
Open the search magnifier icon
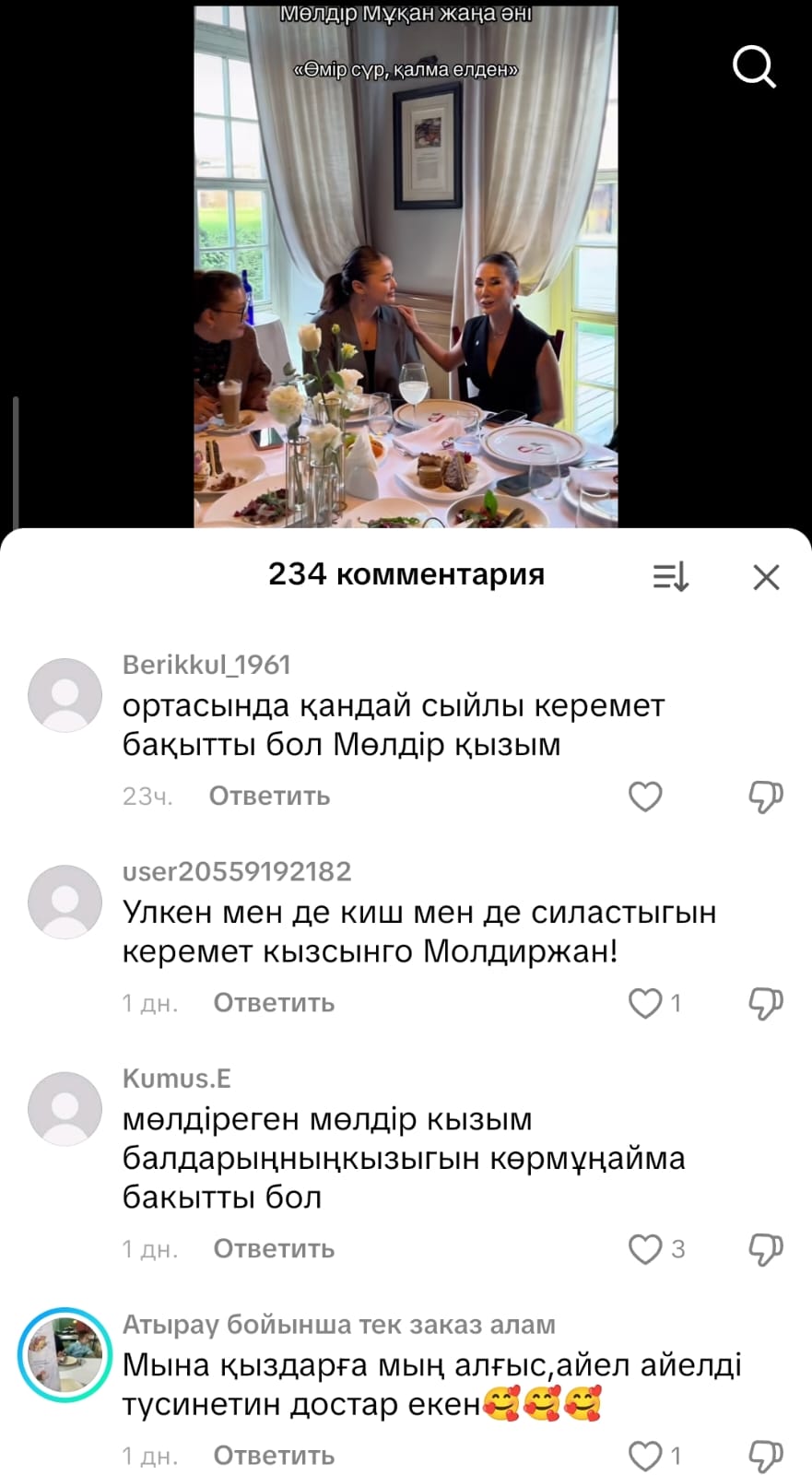pyautogui.click(x=754, y=67)
